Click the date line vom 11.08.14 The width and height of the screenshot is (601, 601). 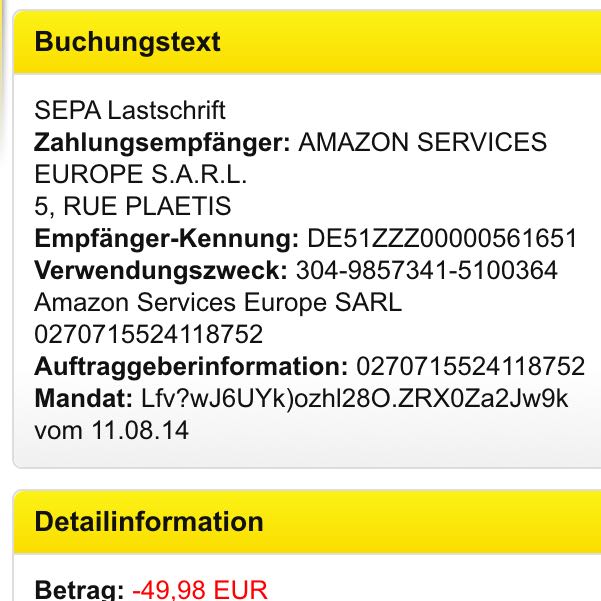111,431
